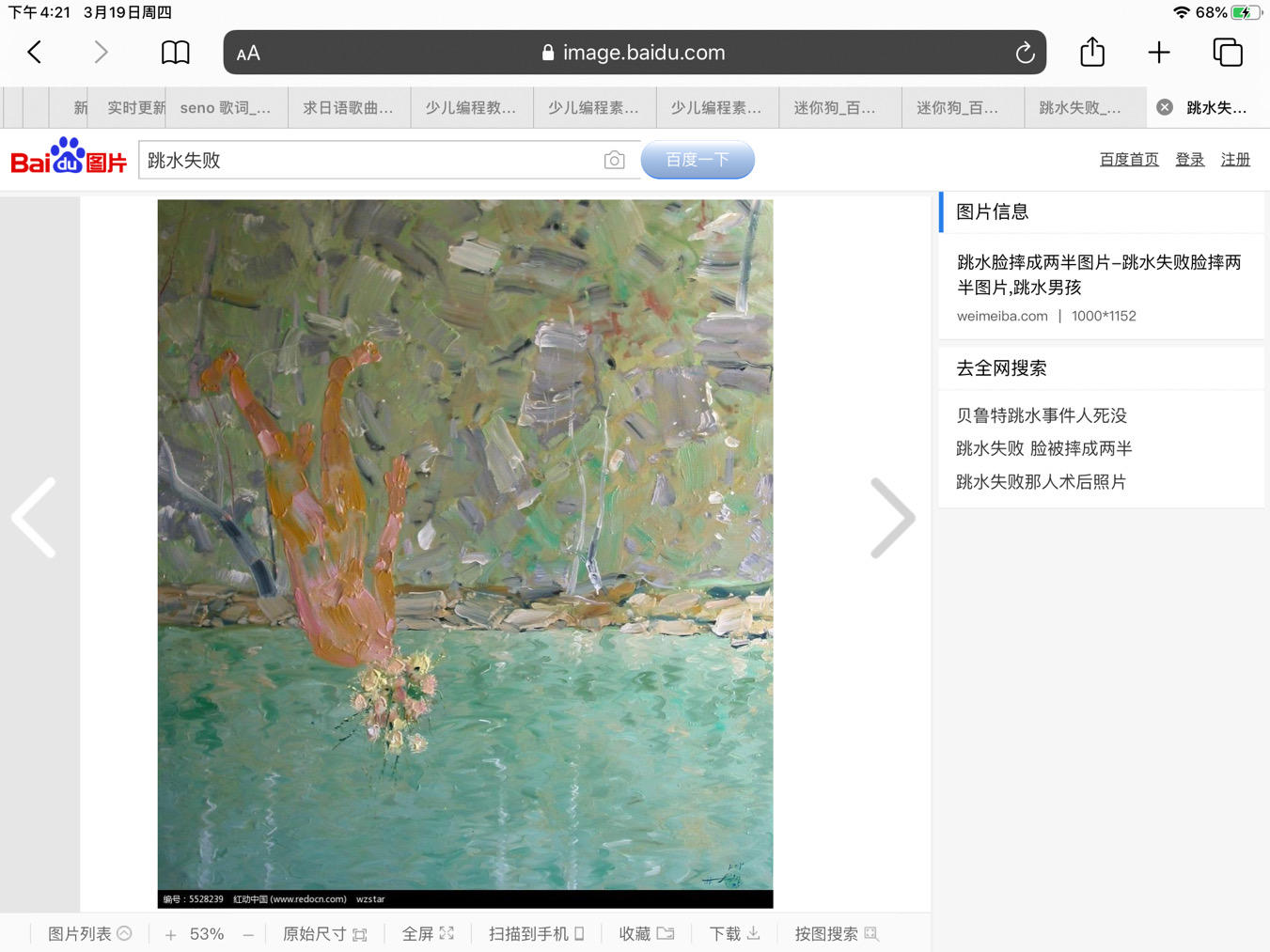1270x952 pixels.
Task: Click the weimeiba.com source link
Action: point(1002,316)
